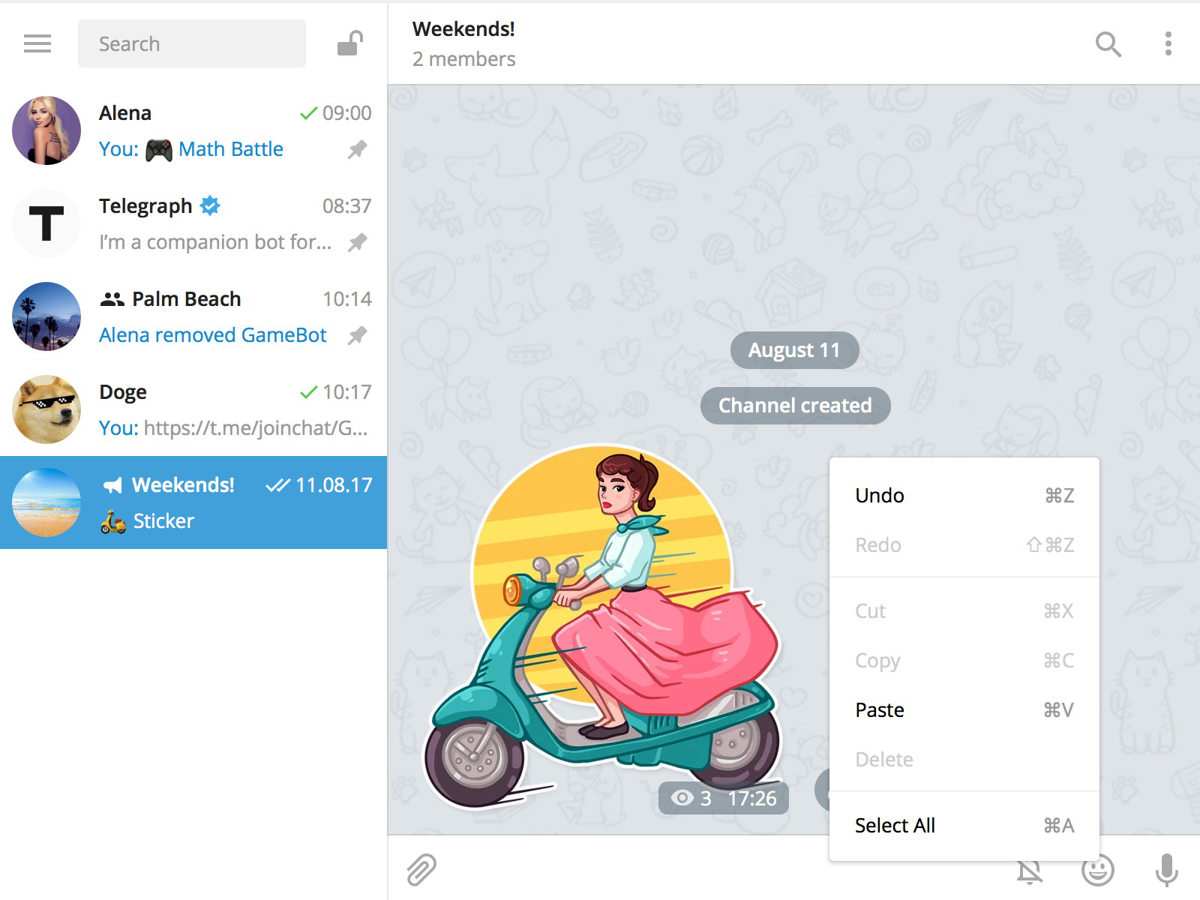Open the hamburger main menu
The width and height of the screenshot is (1200, 900).
[38, 44]
